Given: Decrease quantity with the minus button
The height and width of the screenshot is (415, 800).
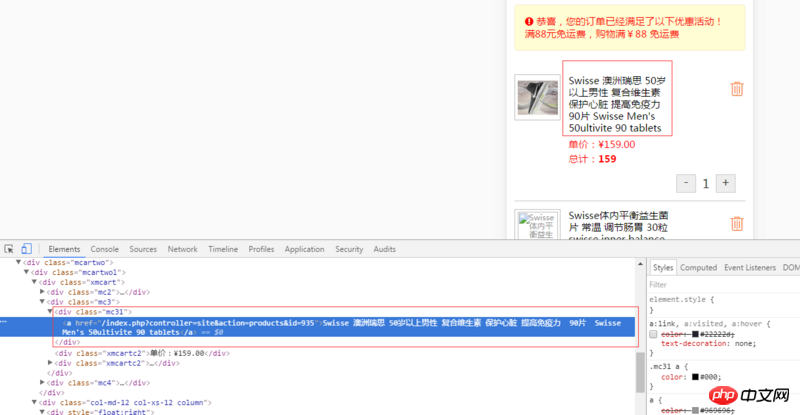Looking at the screenshot, I should point(686,183).
